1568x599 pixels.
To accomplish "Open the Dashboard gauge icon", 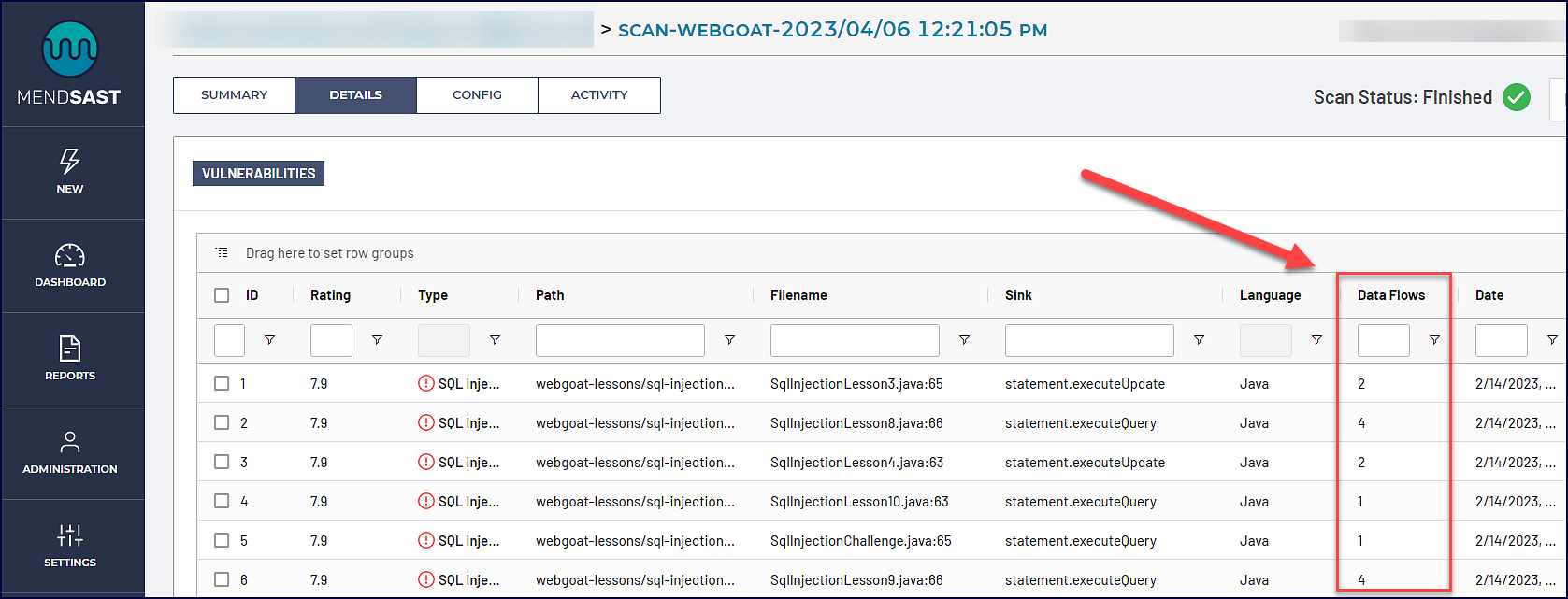I will (70, 255).
